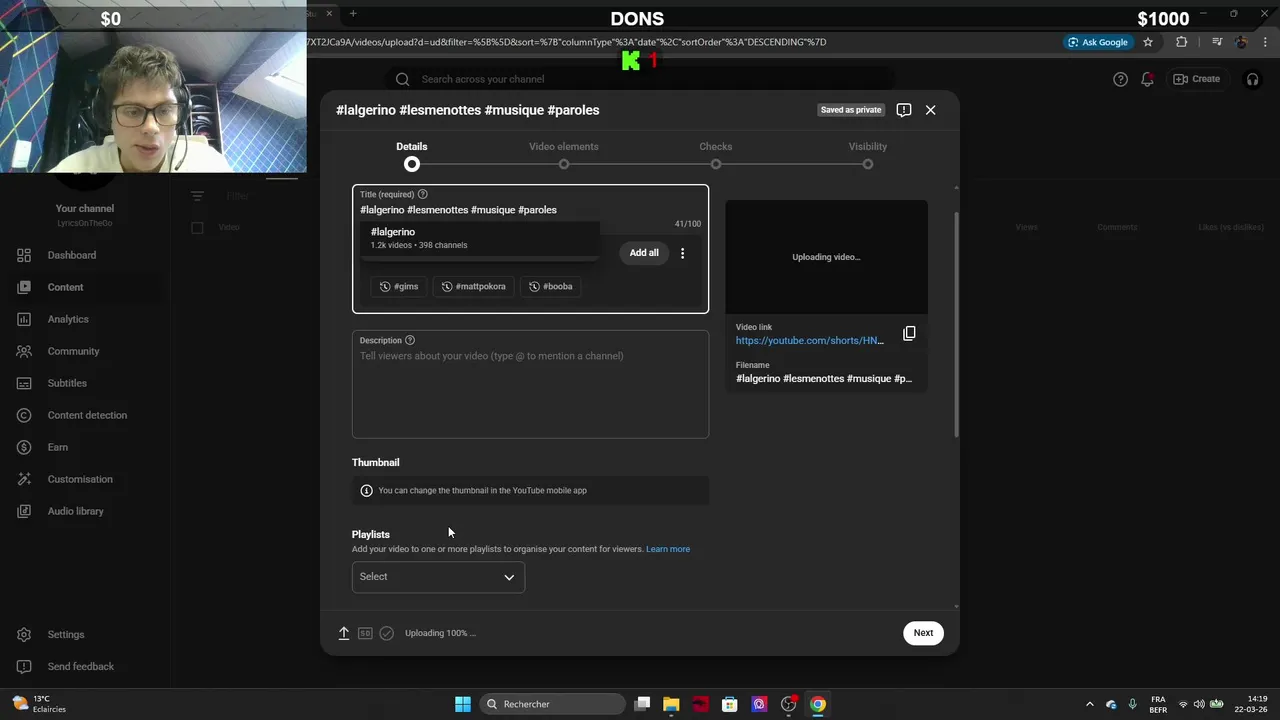
Task: Click Add all hashtags button
Action: pyautogui.click(x=644, y=253)
